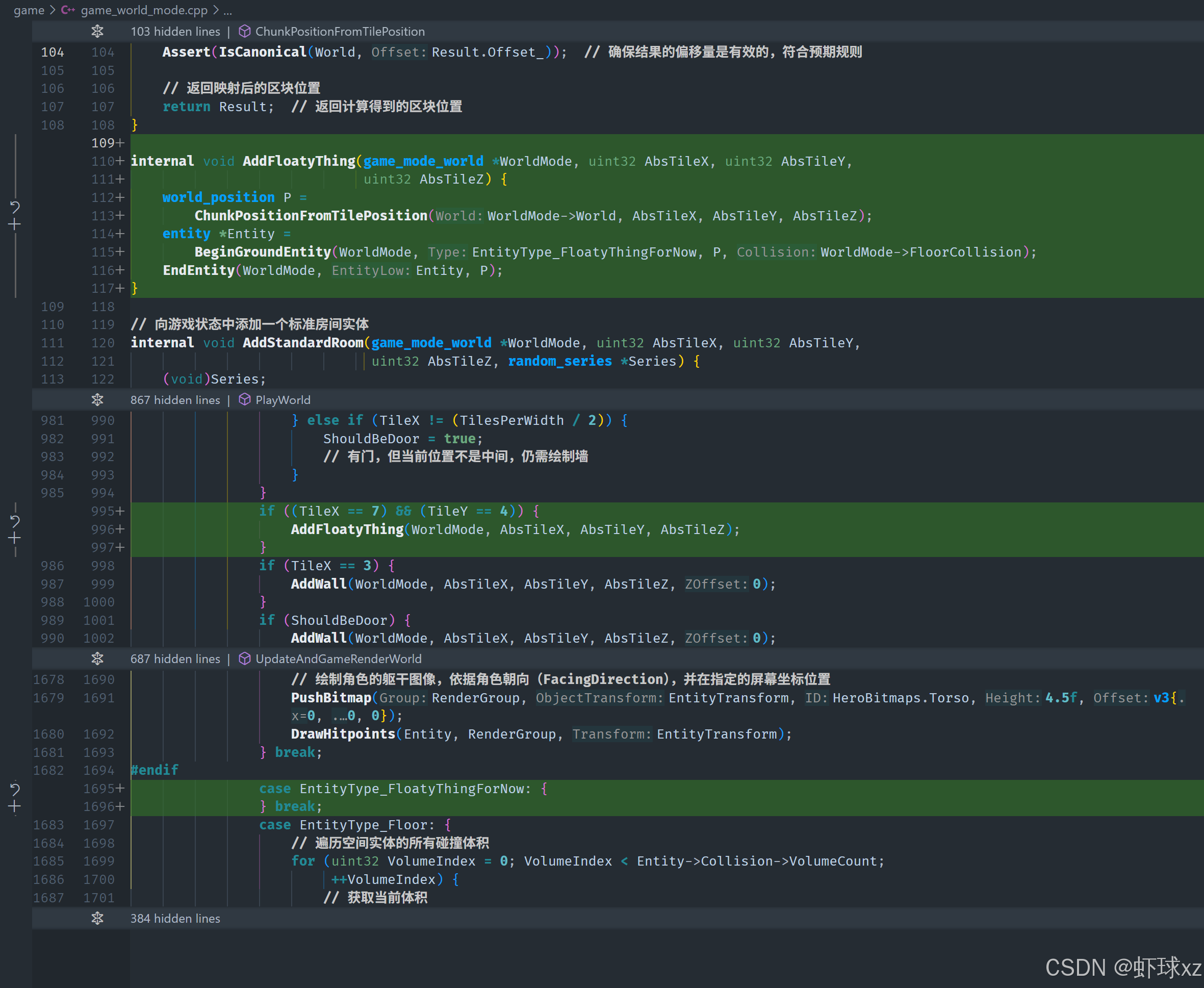
Task: Open the breadcrumb ellipsis symbol picker
Action: pyautogui.click(x=227, y=10)
